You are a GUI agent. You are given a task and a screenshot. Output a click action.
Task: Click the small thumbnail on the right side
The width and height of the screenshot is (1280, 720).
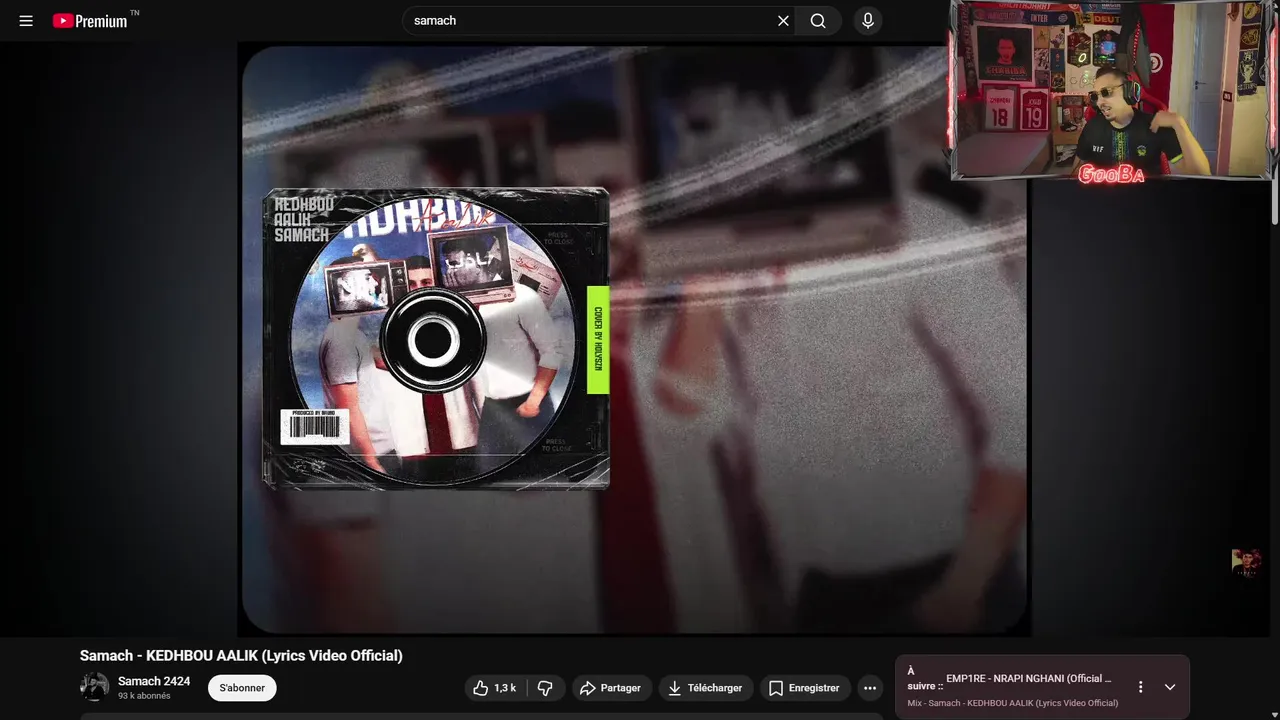click(x=1246, y=562)
